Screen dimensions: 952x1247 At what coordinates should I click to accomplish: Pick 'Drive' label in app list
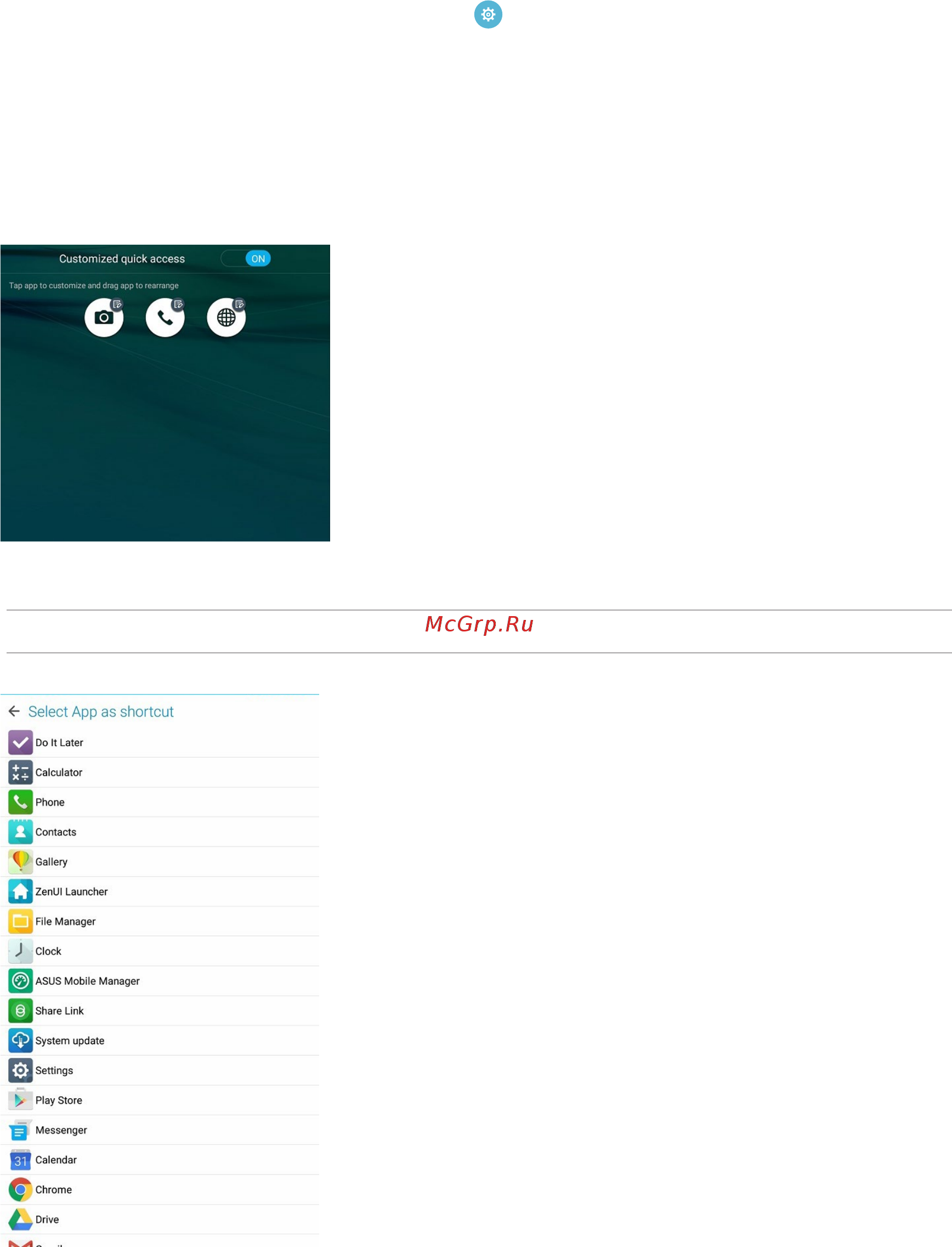47,1219
